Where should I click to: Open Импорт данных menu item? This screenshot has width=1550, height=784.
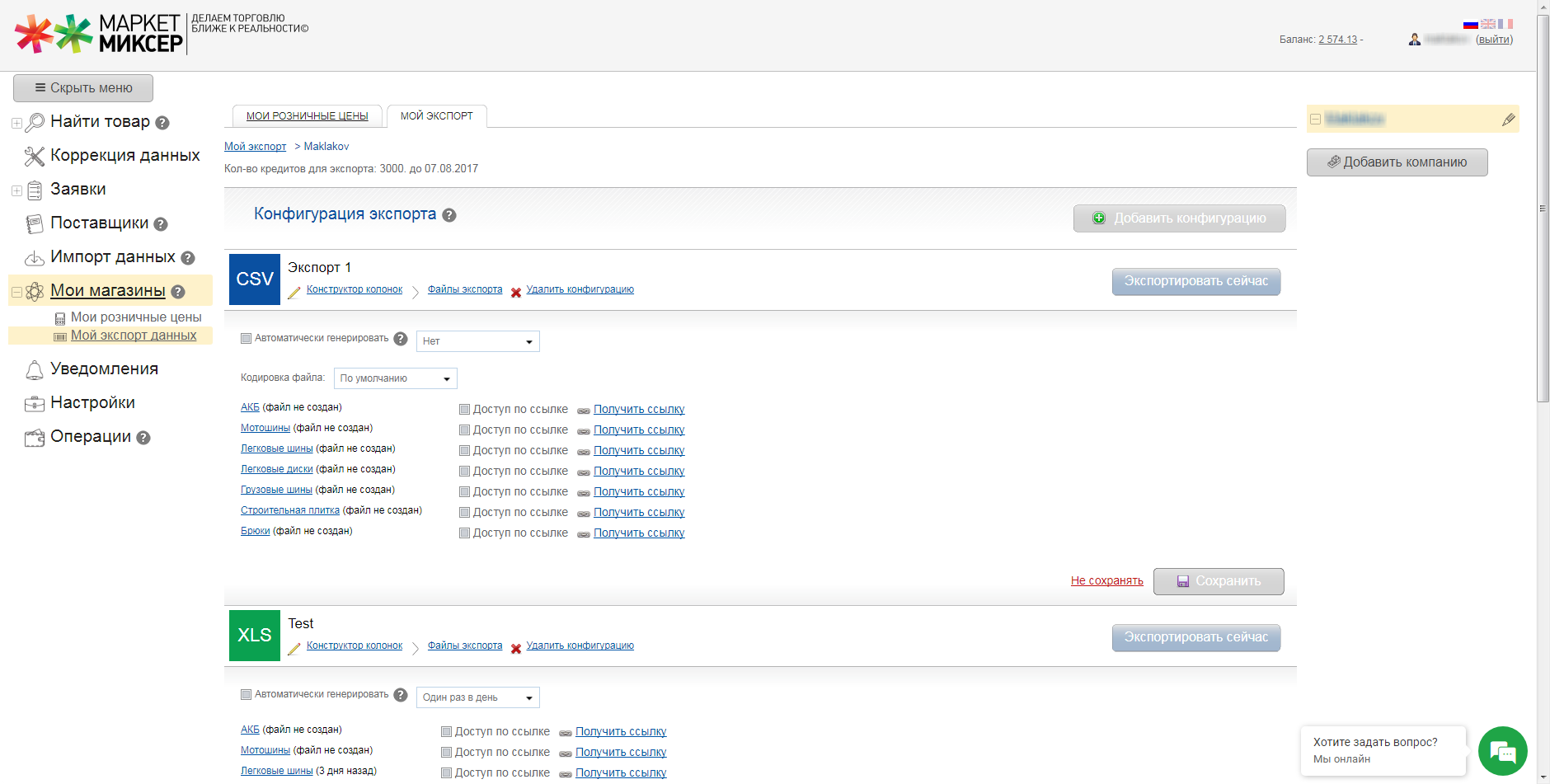pyautogui.click(x=113, y=257)
